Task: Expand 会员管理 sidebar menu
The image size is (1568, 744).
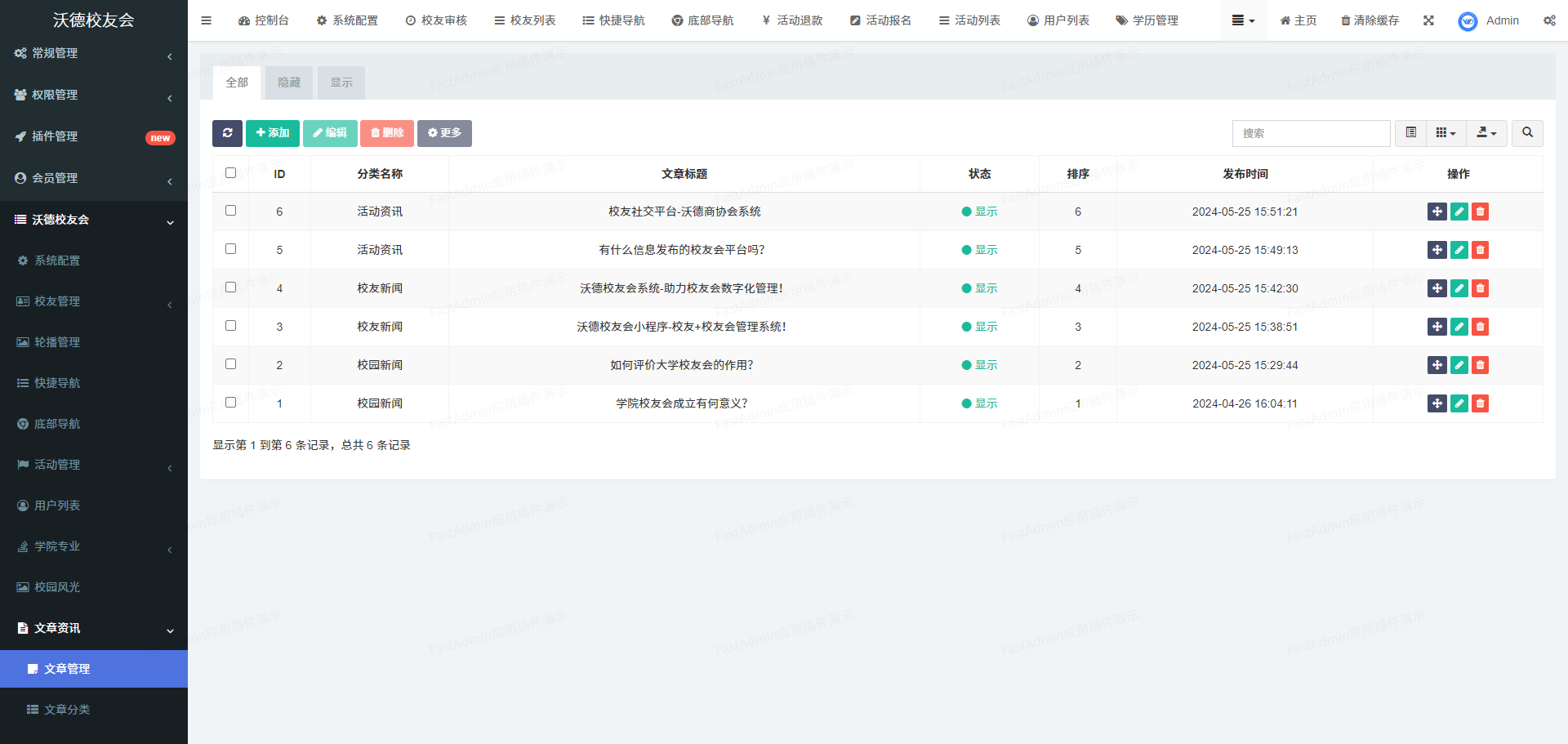Action: pos(94,178)
